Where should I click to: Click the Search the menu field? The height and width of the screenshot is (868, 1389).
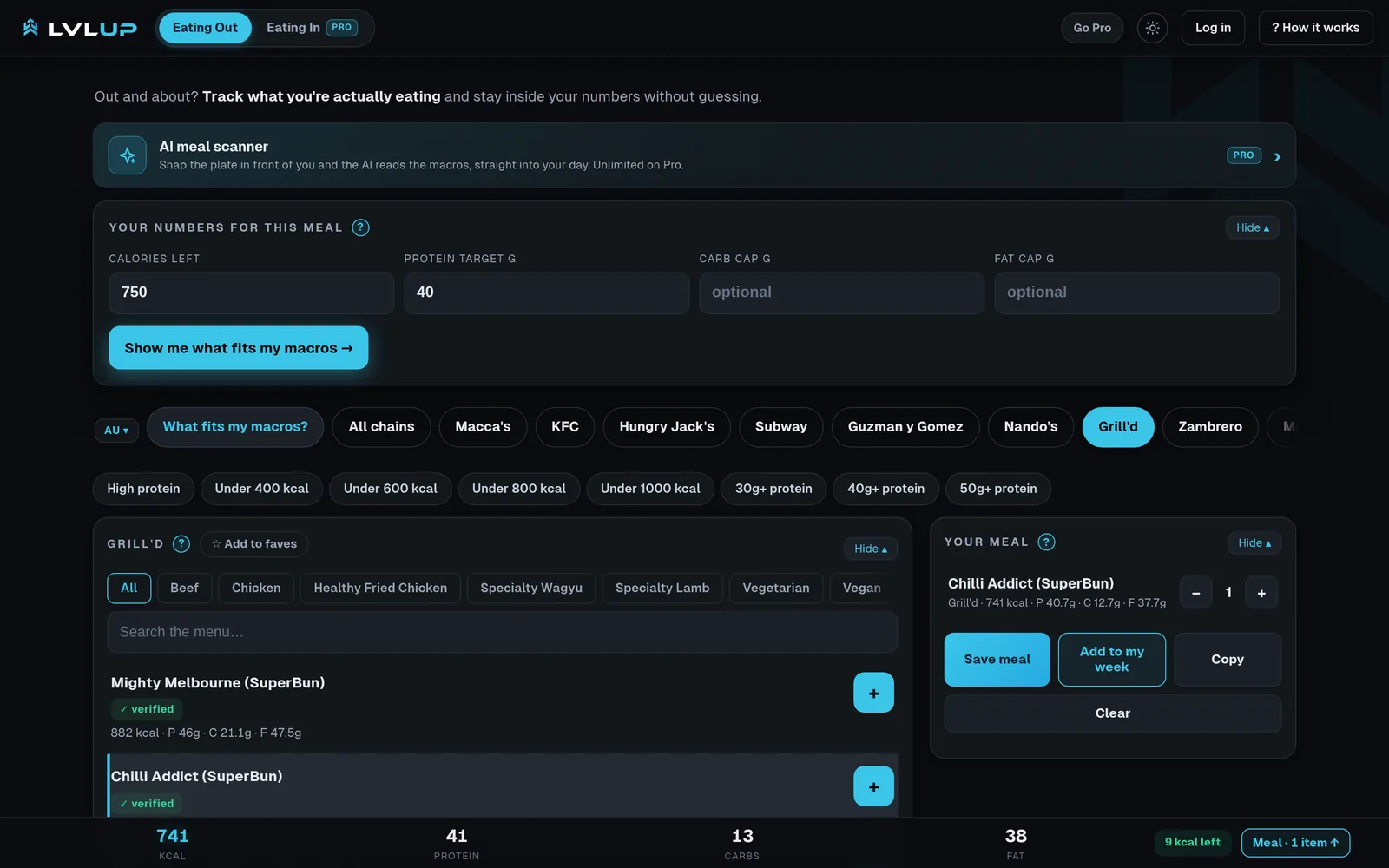click(503, 632)
